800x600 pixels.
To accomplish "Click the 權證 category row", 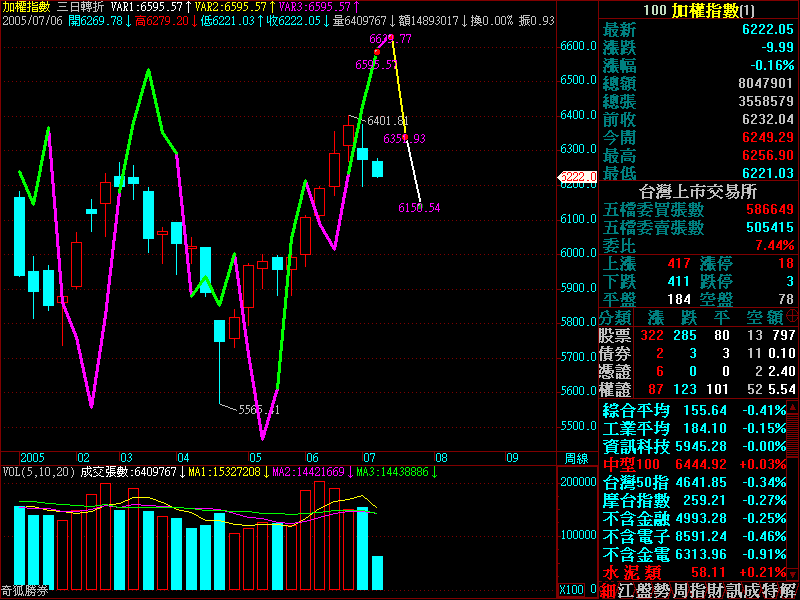I will pos(698,389).
